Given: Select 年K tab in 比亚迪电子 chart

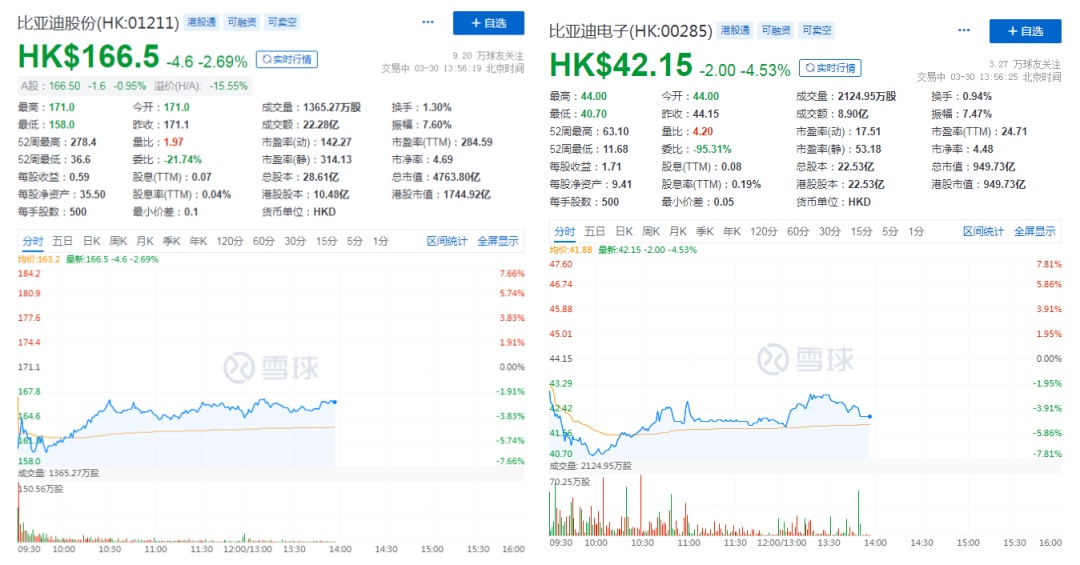Looking at the screenshot, I should click(731, 232).
